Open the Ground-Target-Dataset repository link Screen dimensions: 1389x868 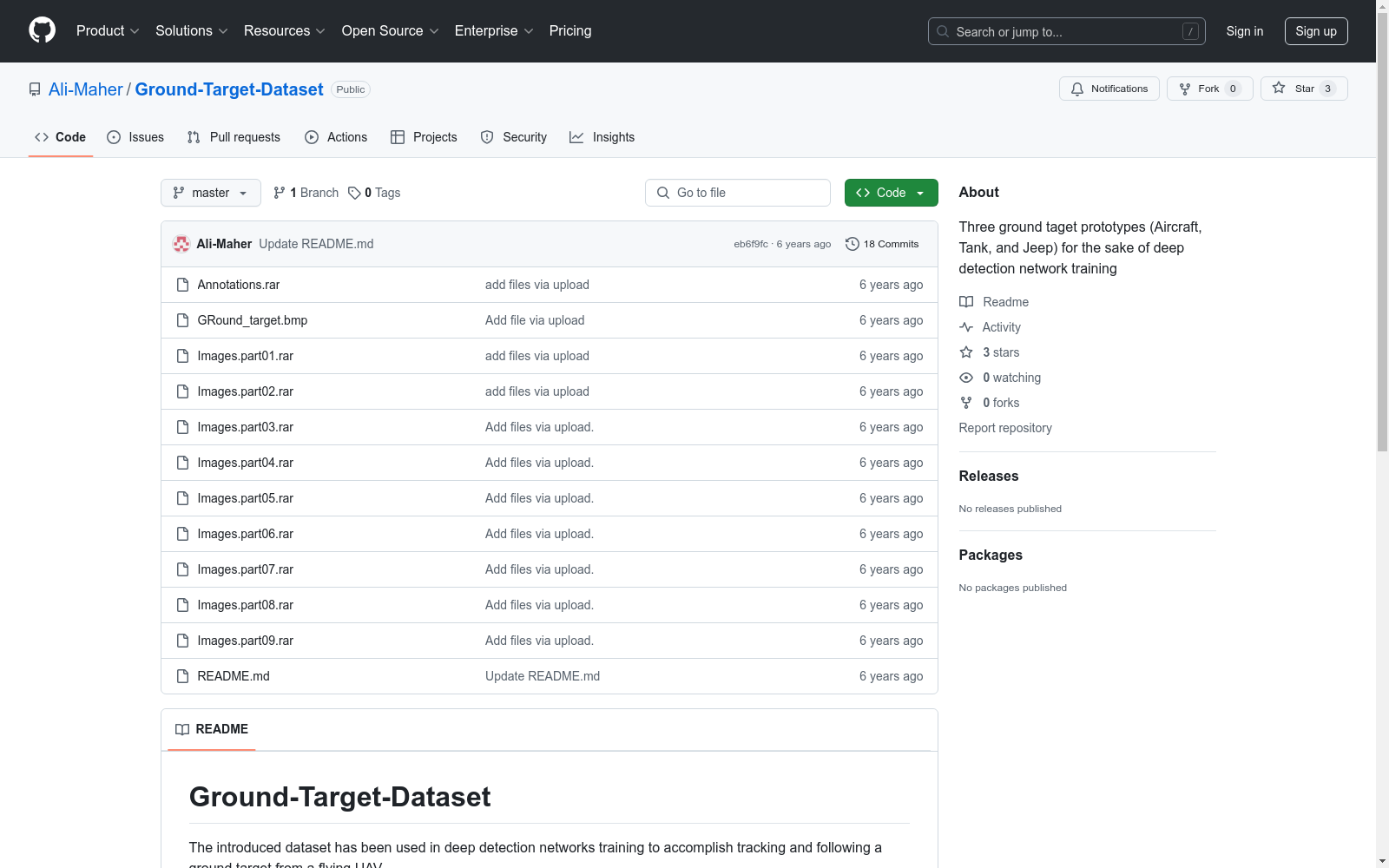[x=229, y=89]
